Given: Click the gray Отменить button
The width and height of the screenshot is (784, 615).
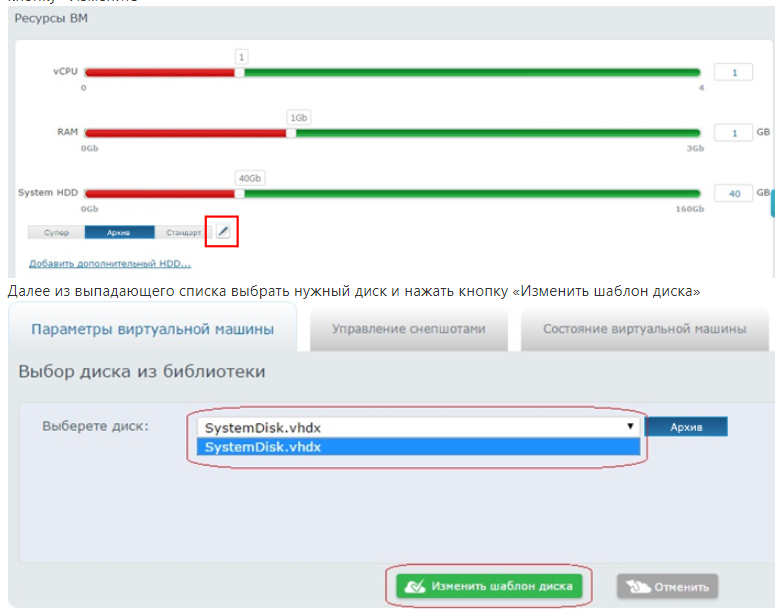Looking at the screenshot, I should pos(667,587).
